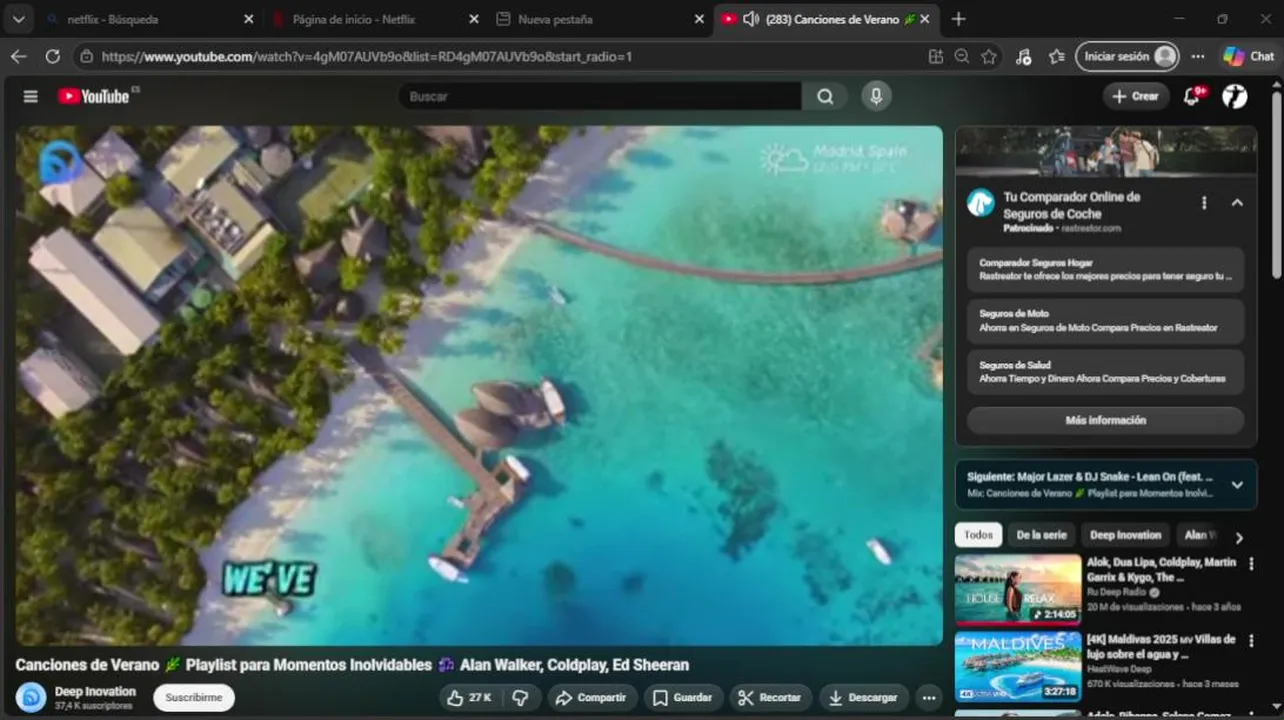This screenshot has height=720, width=1284.
Task: Open a new browser tab with plus
Action: 959,19
